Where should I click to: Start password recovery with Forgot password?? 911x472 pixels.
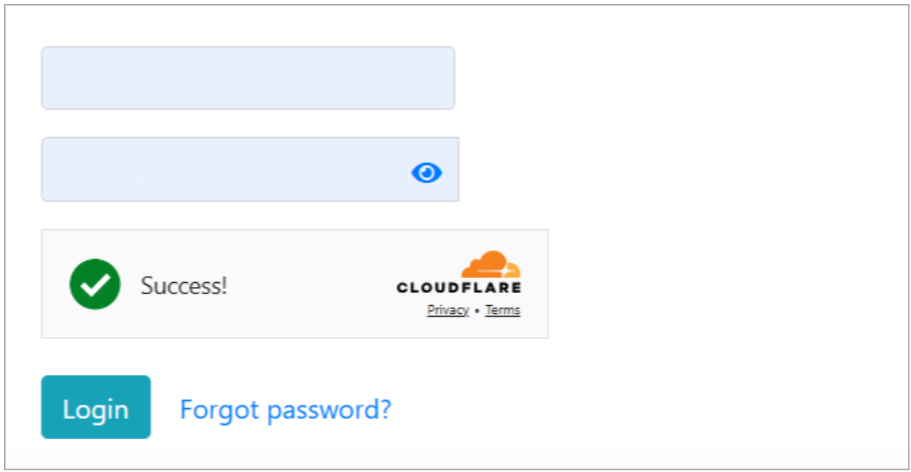point(285,409)
